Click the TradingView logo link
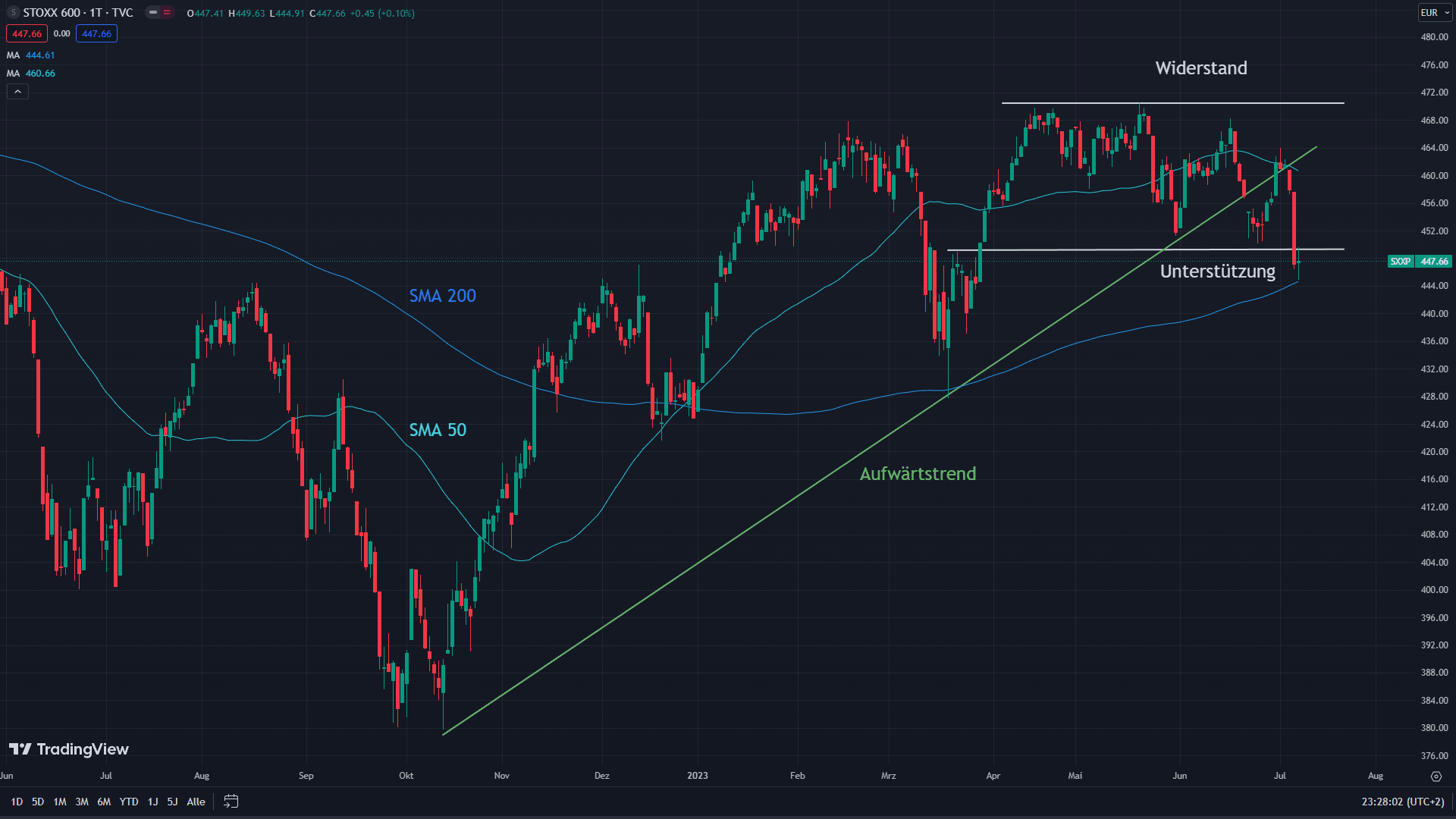Image resolution: width=1456 pixels, height=819 pixels. point(69,749)
